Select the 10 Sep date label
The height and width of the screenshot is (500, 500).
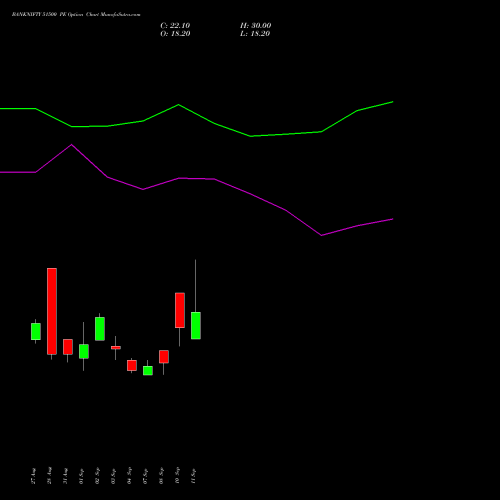click(177, 476)
